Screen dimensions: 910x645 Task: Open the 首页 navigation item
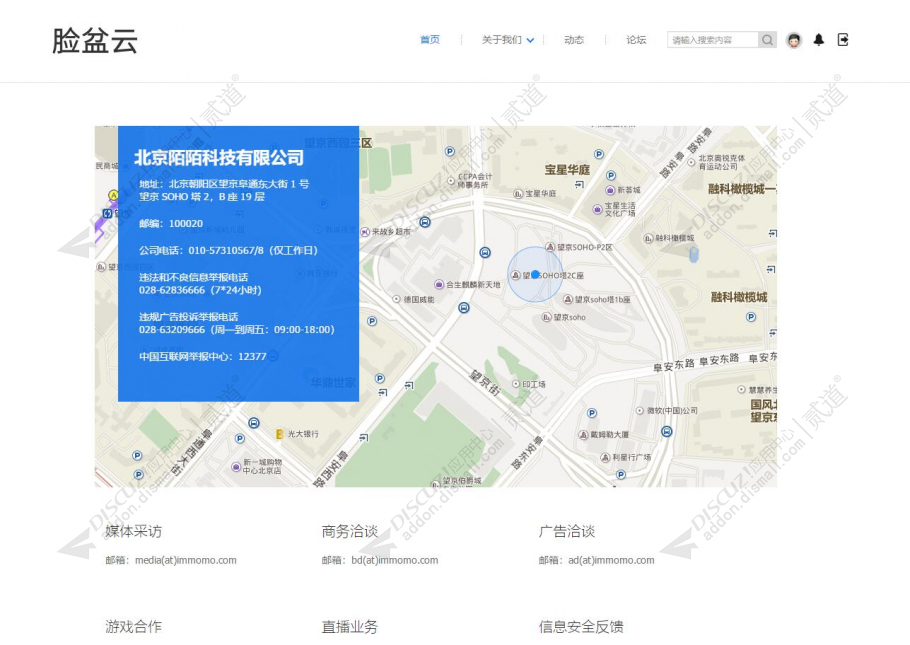(430, 39)
